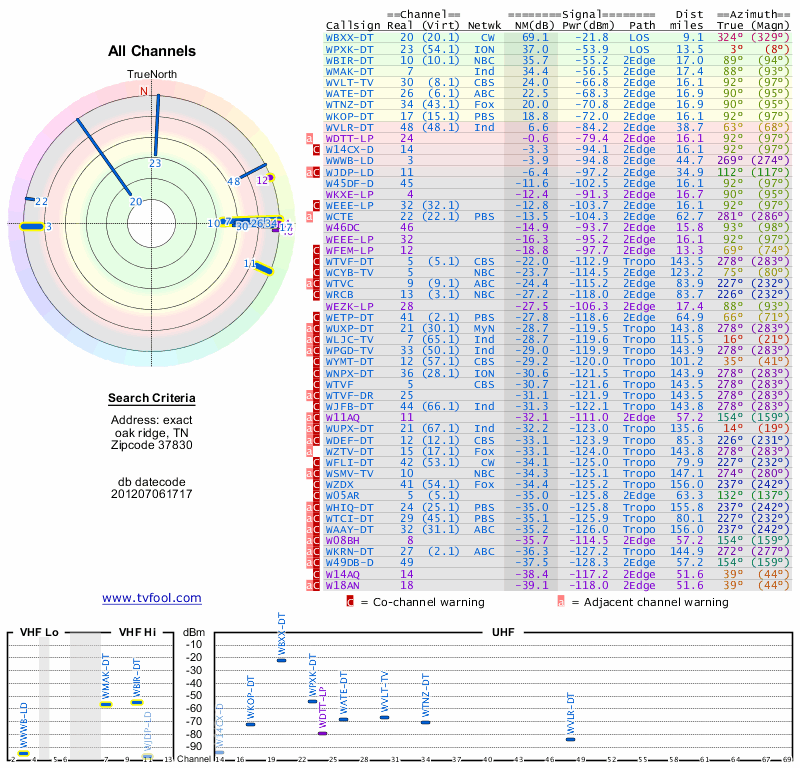This screenshot has width=800, height=768.
Task: Click the WBIR-DT callsign in the table
Action: [x=349, y=60]
